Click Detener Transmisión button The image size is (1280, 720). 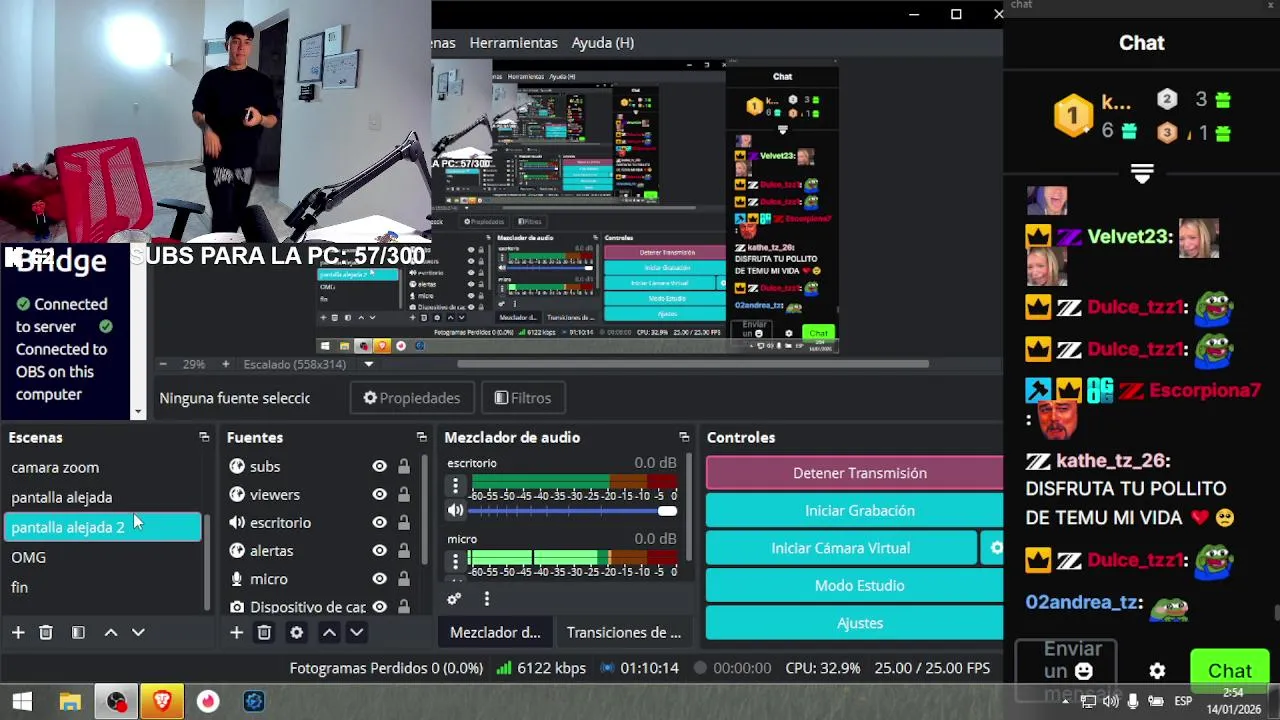[x=855, y=473]
